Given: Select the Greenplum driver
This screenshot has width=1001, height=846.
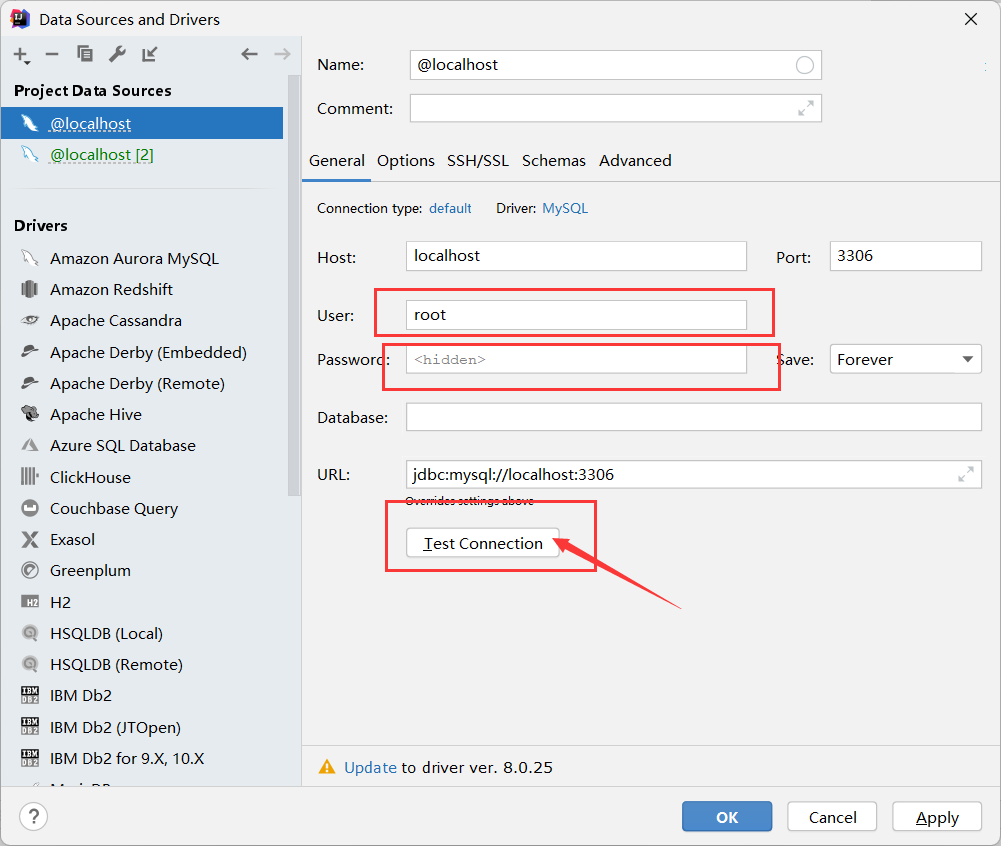Looking at the screenshot, I should (90, 571).
